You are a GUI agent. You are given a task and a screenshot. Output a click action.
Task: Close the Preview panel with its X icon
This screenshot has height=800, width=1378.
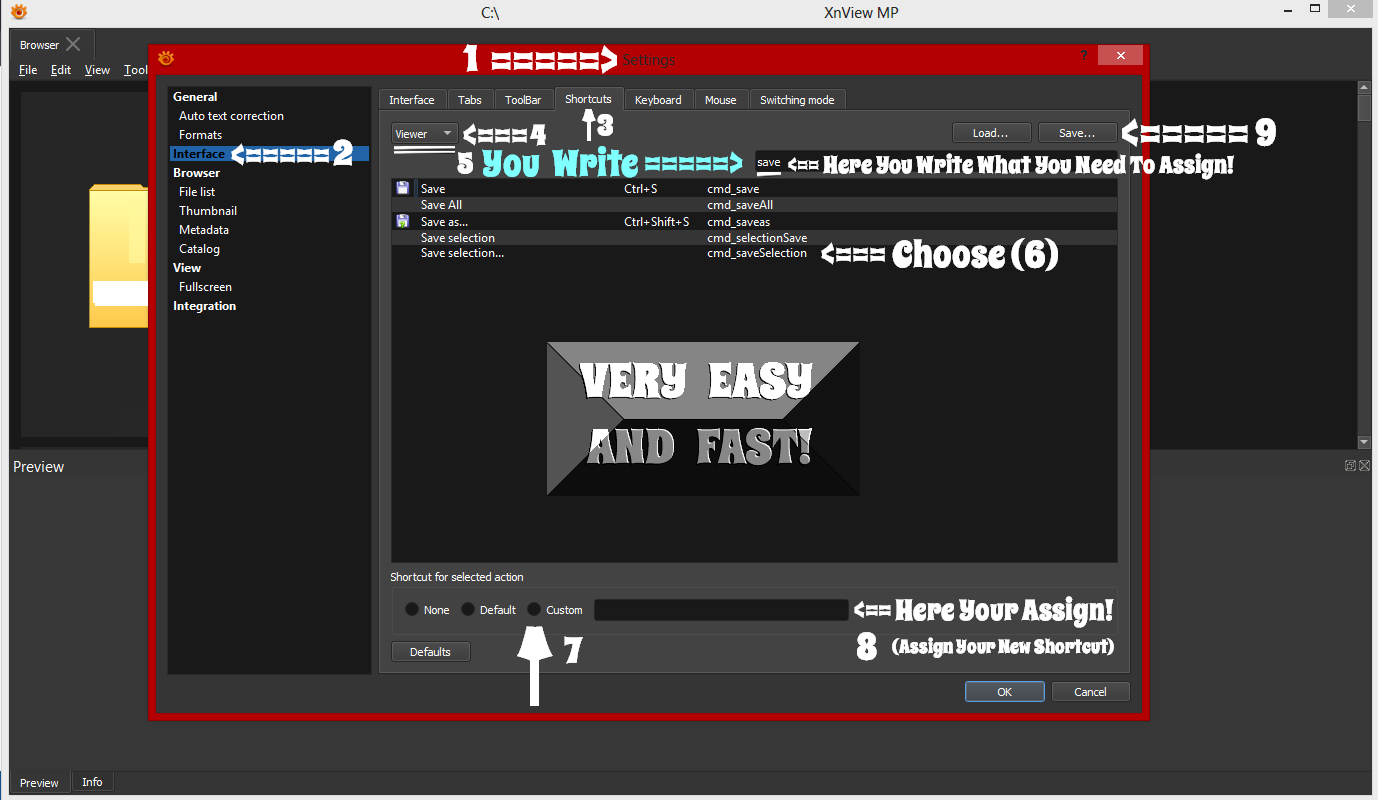1363,465
